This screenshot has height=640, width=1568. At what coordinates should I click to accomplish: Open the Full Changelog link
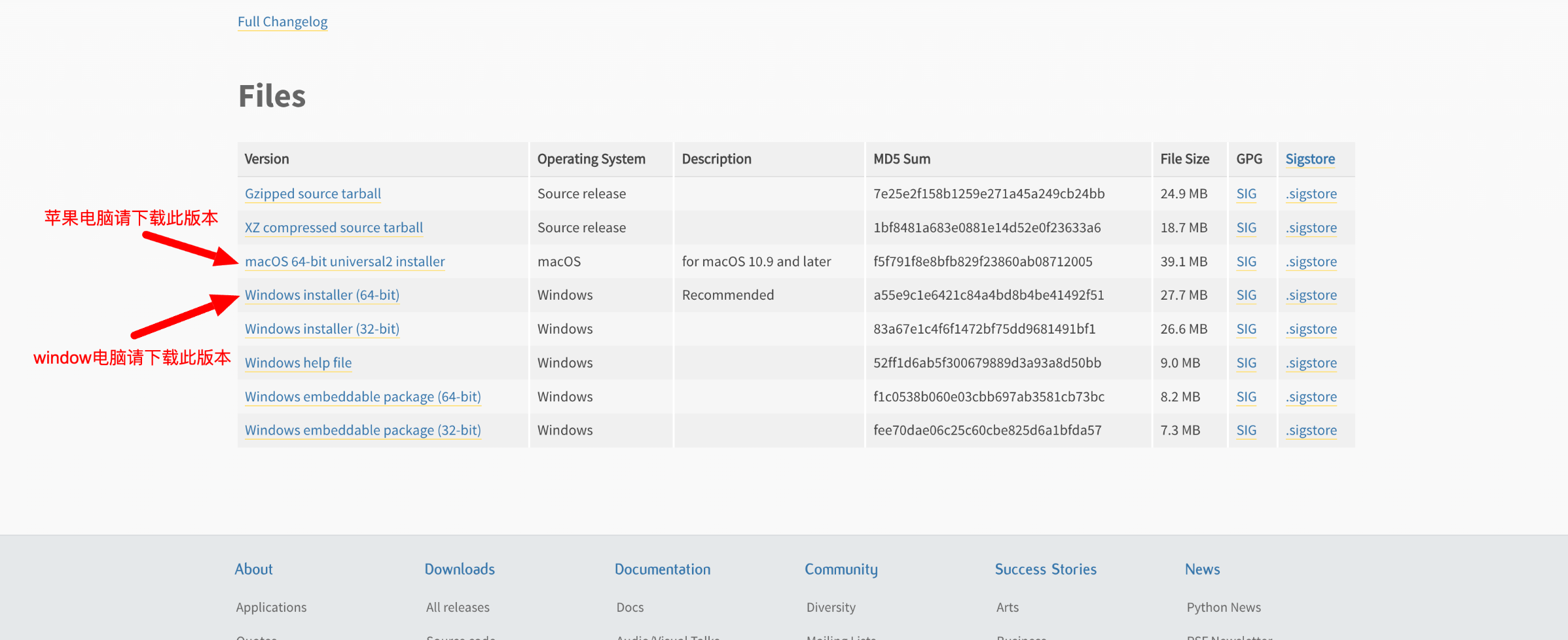[x=282, y=22]
